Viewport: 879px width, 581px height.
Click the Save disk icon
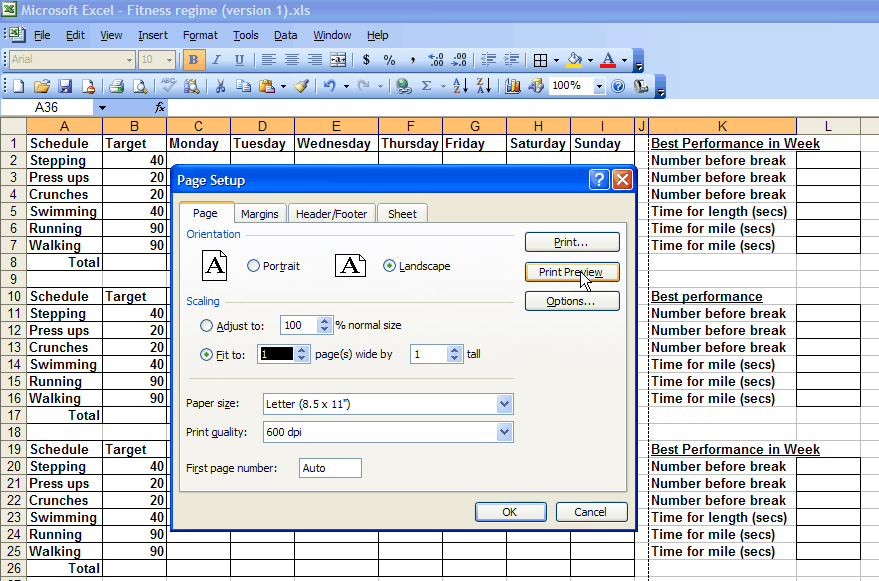[x=65, y=87]
